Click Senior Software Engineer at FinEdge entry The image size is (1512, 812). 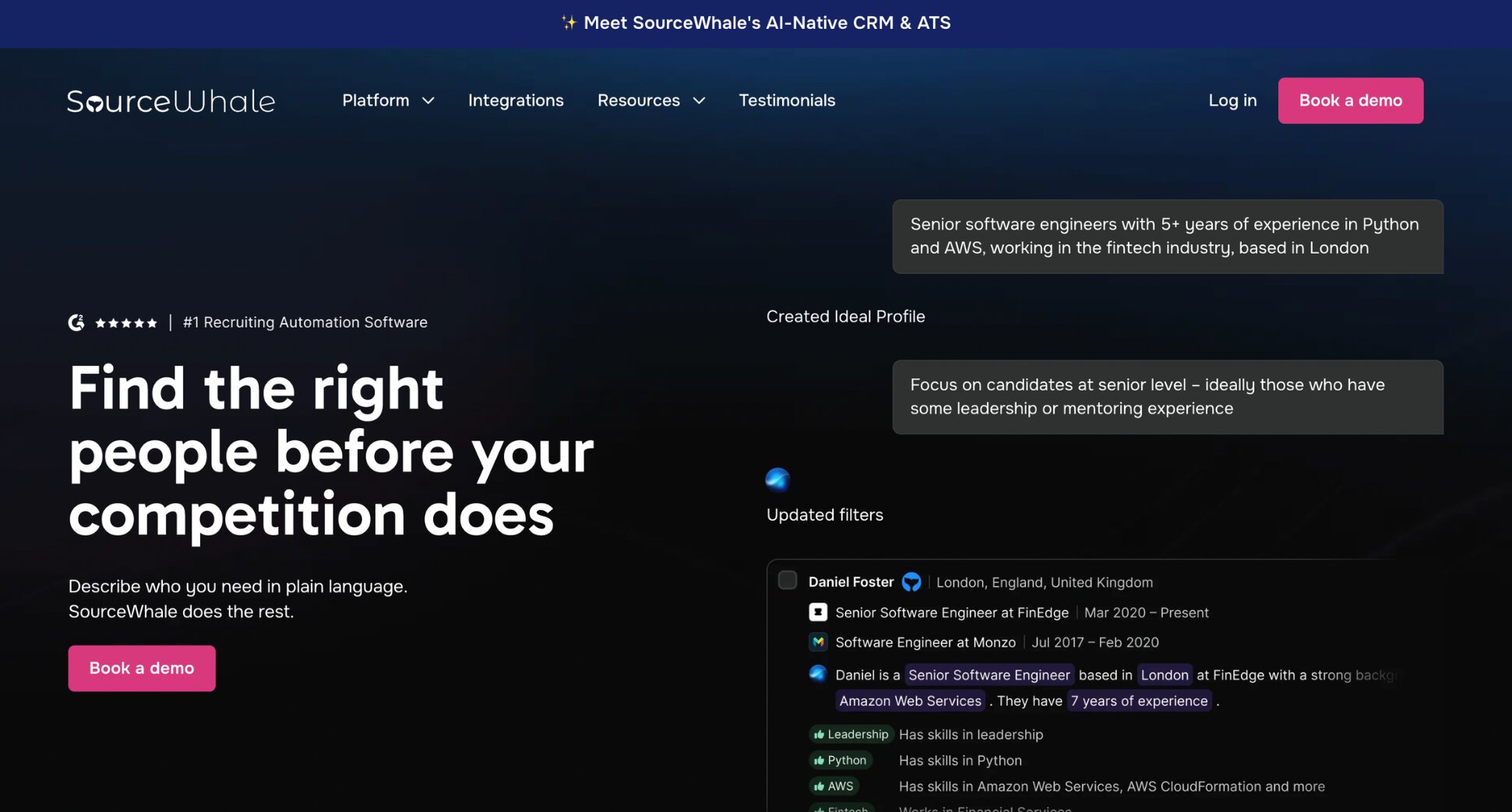pyautogui.click(x=952, y=613)
